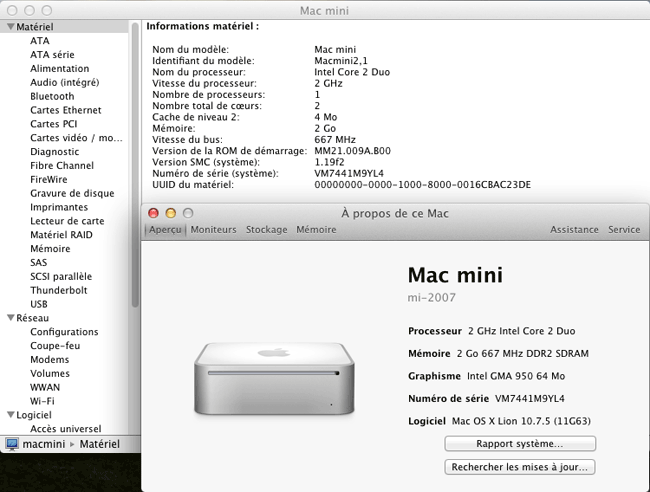Click the Rapport système button
This screenshot has width=650, height=492.
[520, 444]
